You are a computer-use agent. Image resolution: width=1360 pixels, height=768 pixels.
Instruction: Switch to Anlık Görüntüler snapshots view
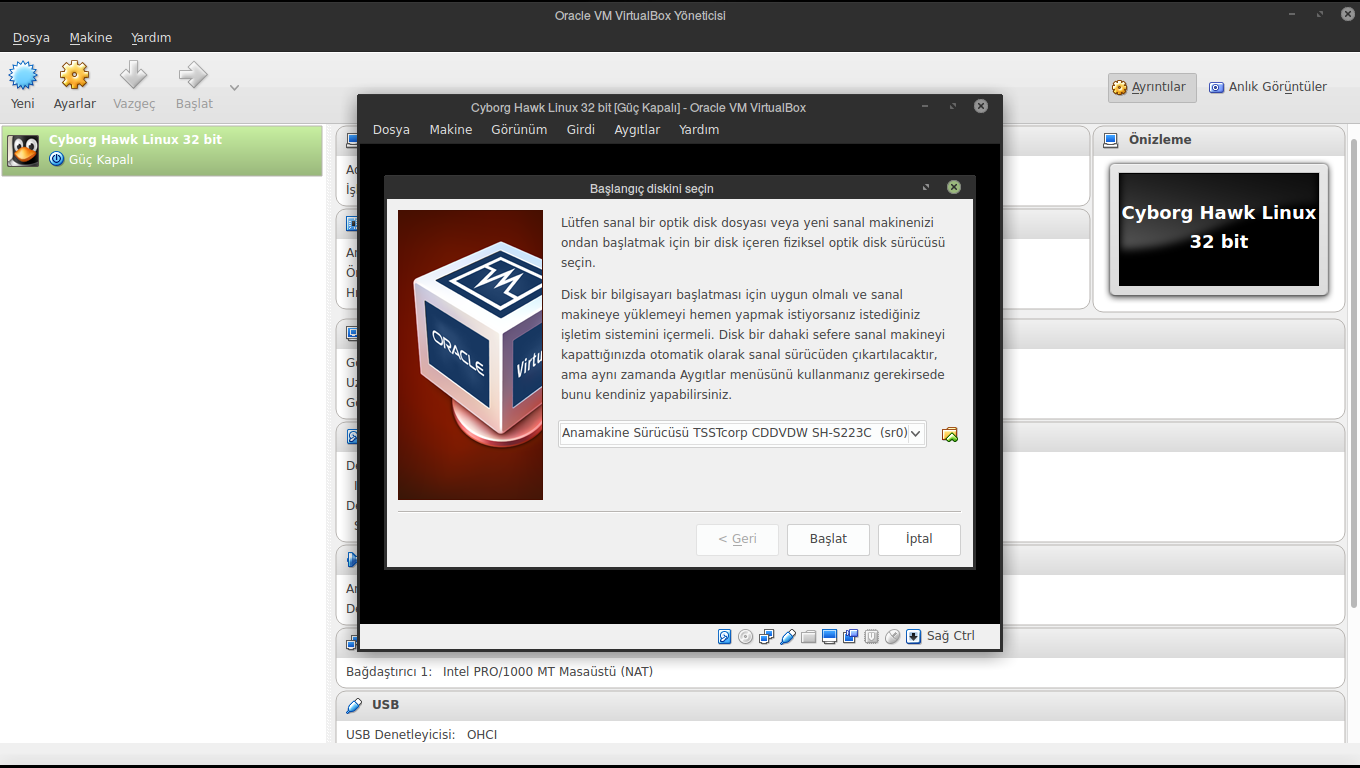1268,87
